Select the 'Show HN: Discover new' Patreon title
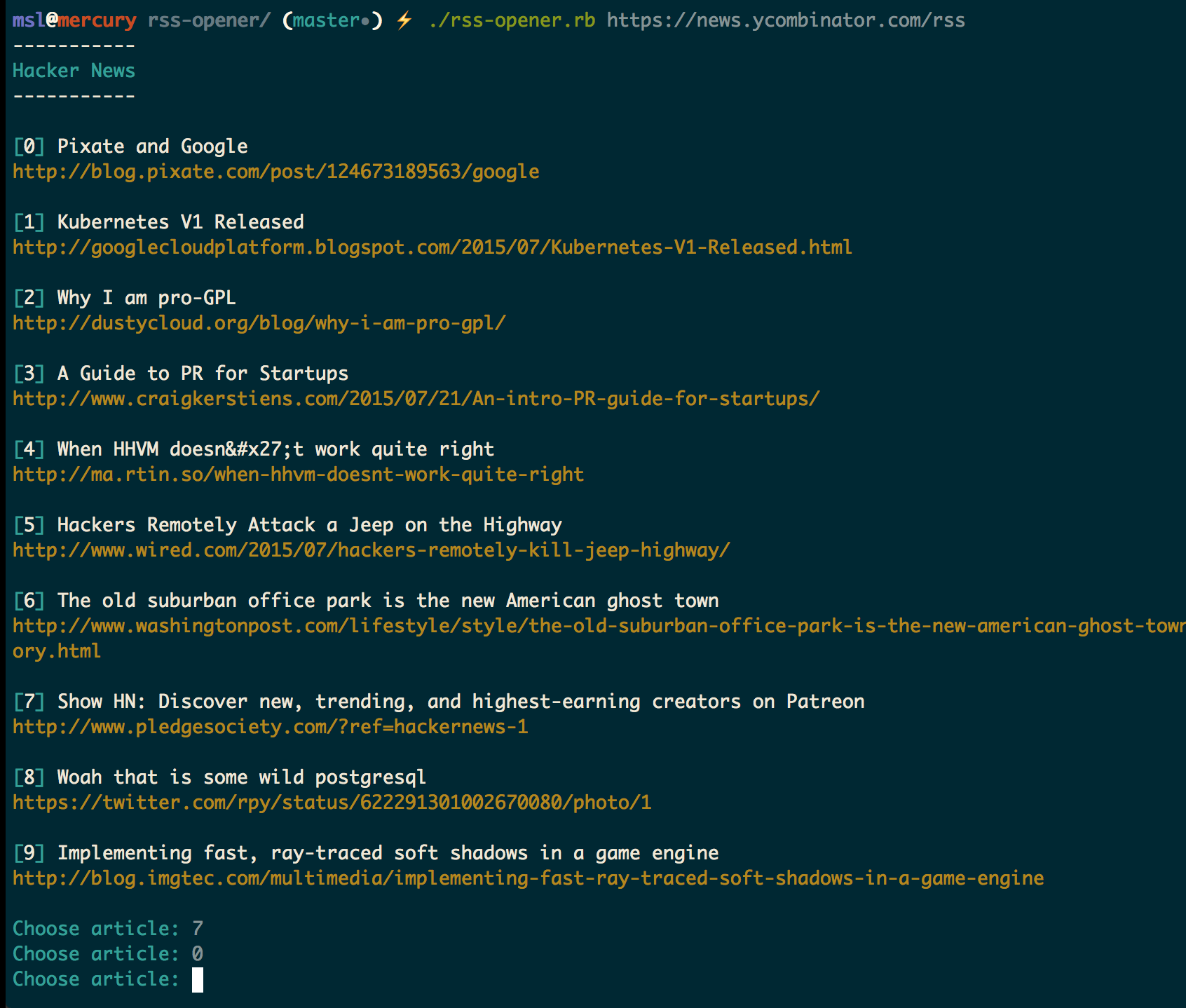 461,702
